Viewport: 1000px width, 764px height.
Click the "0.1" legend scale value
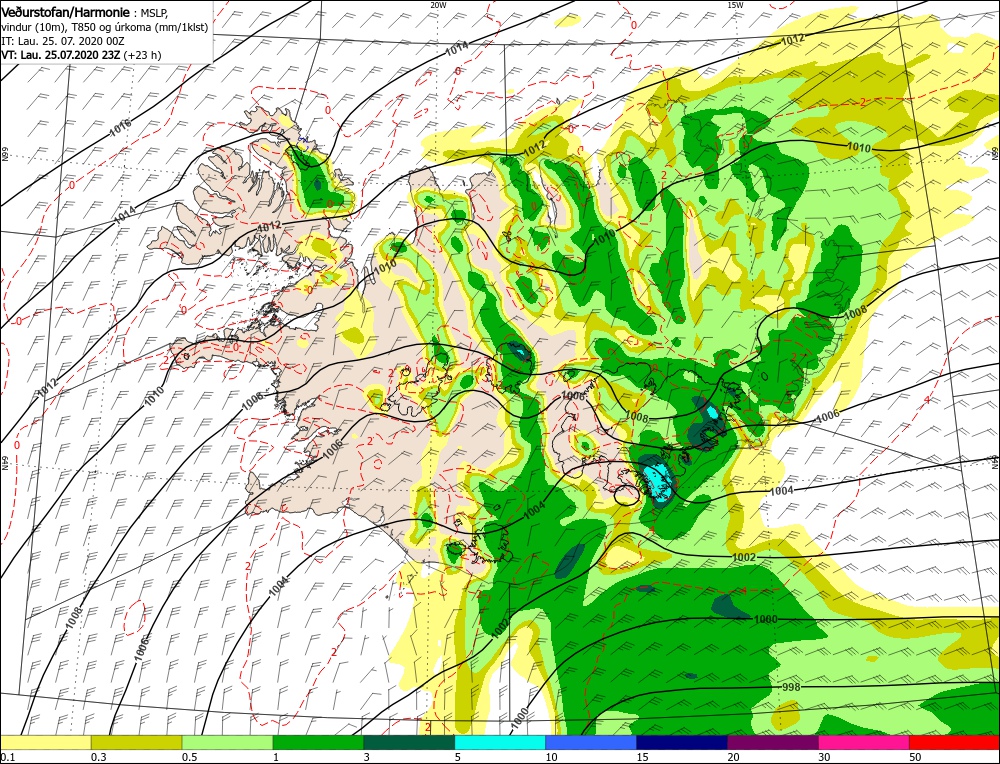tap(8, 756)
